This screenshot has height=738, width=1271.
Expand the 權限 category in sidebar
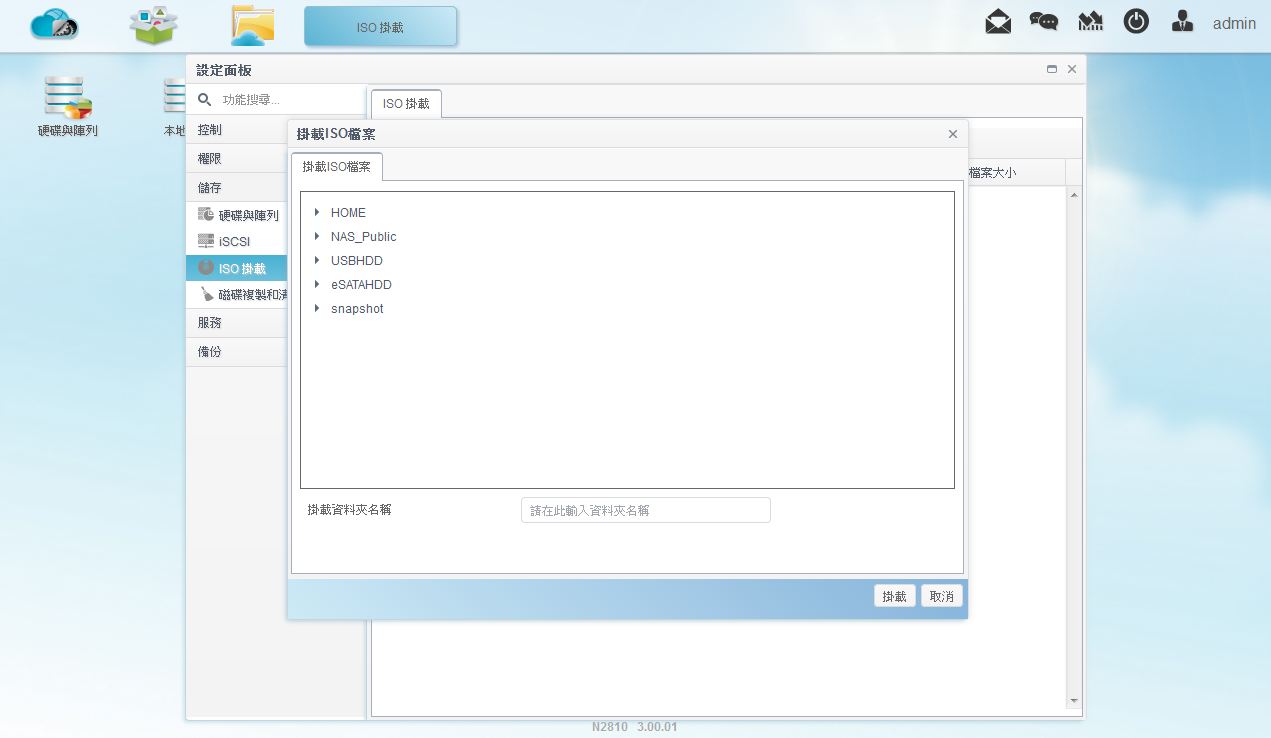tap(237, 158)
